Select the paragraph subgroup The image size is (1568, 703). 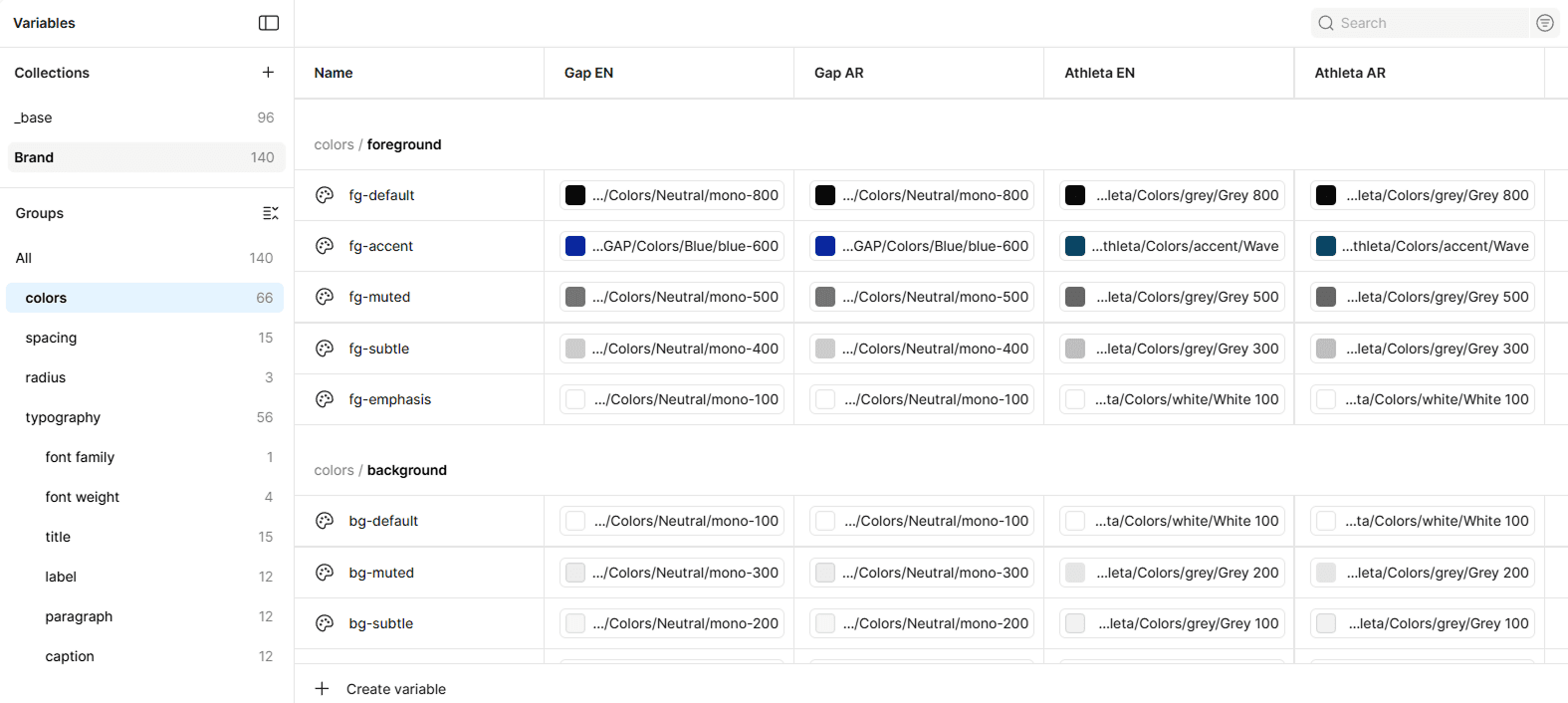pyautogui.click(x=146, y=616)
